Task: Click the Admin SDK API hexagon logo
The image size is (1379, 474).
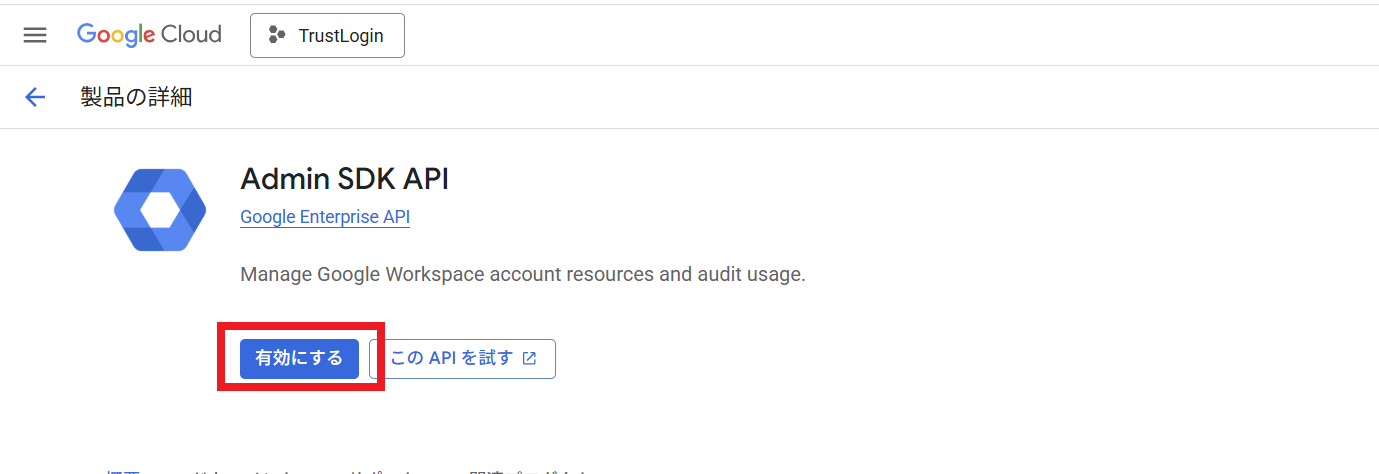Action: [x=160, y=210]
